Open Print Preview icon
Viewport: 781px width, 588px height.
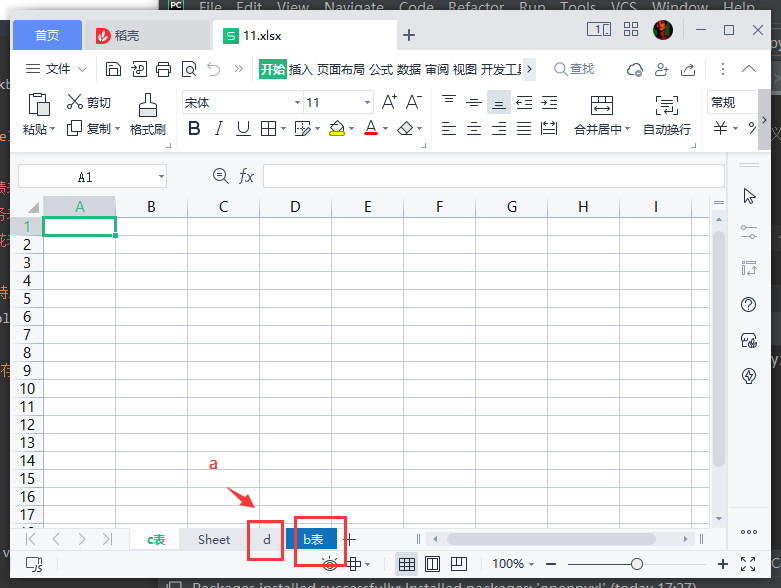pyautogui.click(x=189, y=69)
